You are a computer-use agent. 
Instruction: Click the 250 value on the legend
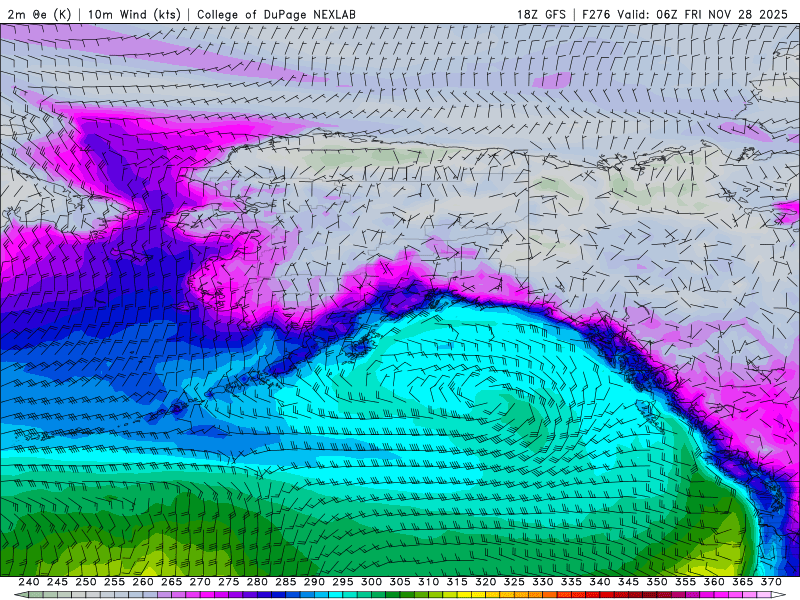coord(86,582)
